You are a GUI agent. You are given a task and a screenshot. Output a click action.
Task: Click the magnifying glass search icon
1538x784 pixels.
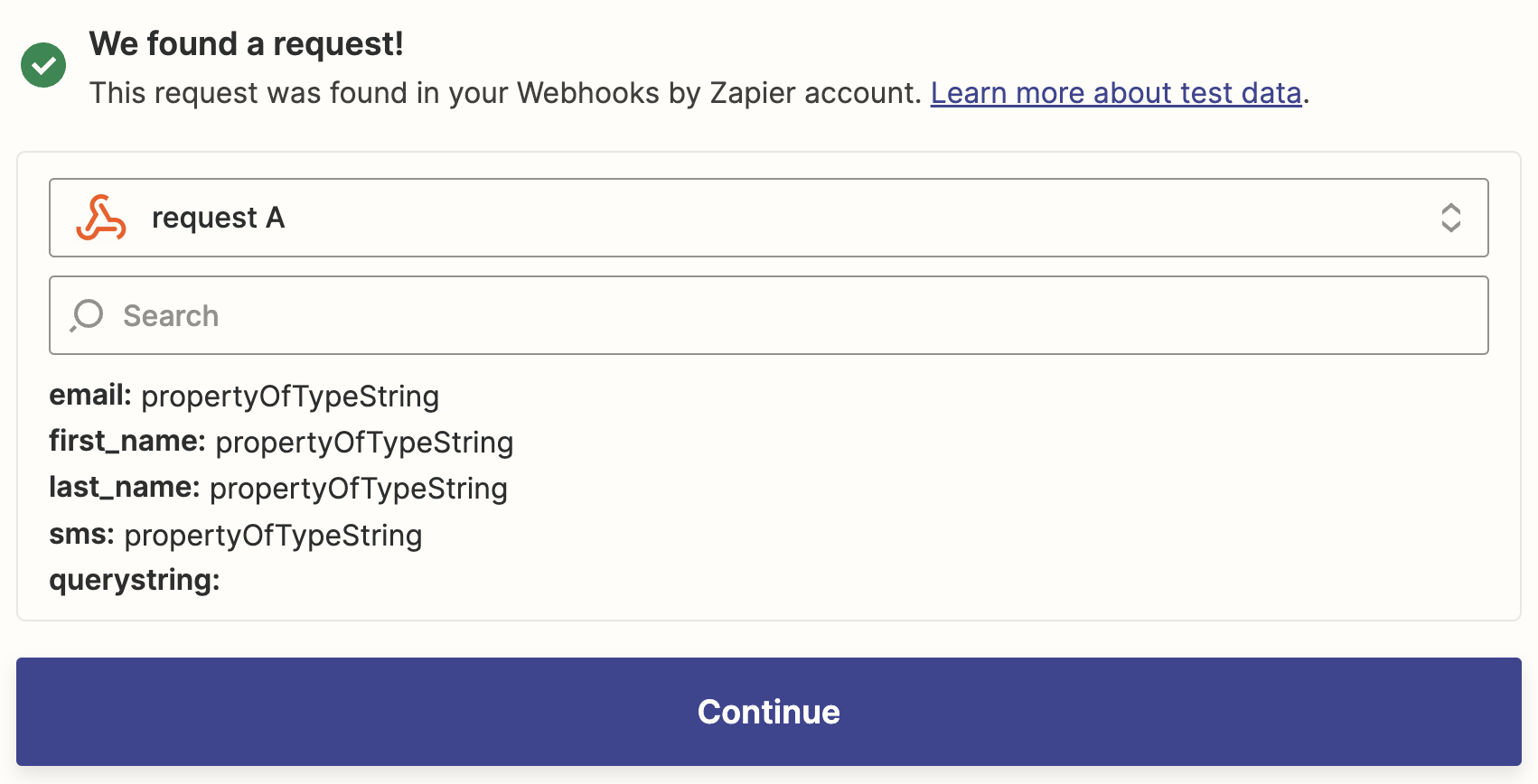pos(87,316)
